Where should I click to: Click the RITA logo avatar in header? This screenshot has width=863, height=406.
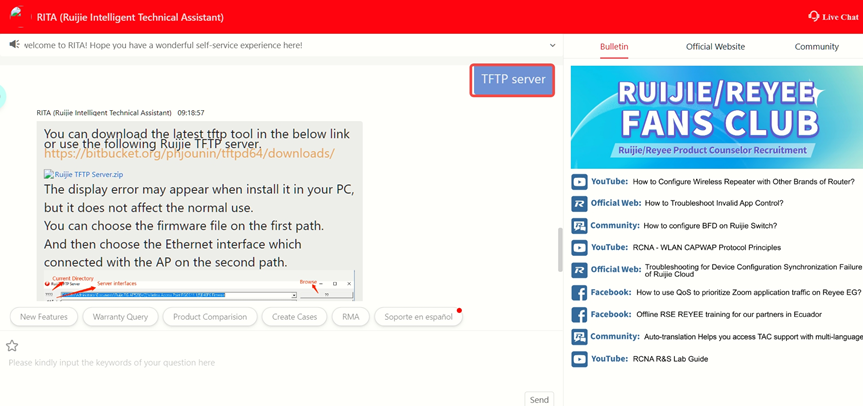[x=18, y=16]
